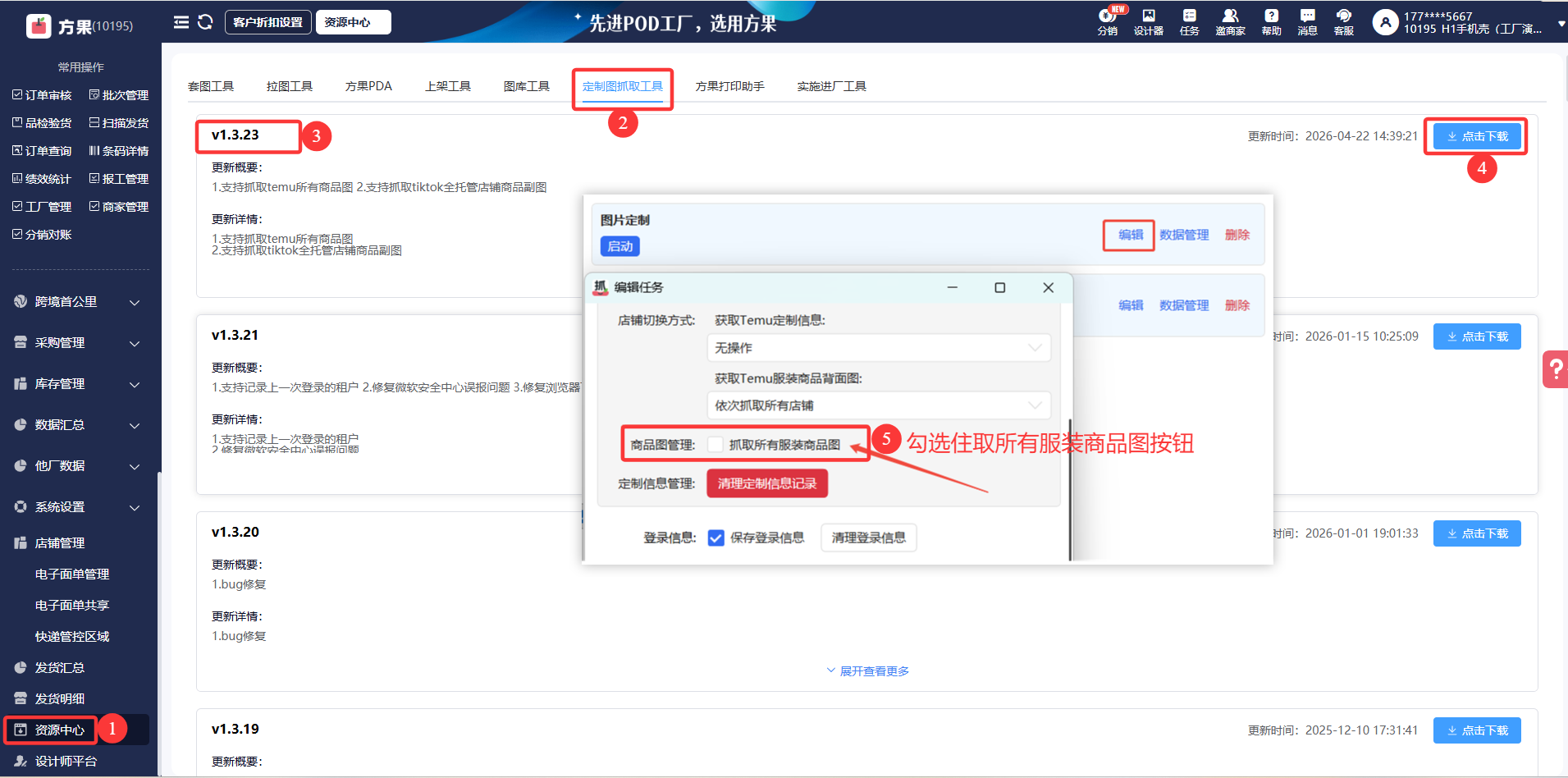Image resolution: width=1568 pixels, height=778 pixels.
Task: Open the account dropdown arrow
Action: pyautogui.click(x=1561, y=24)
